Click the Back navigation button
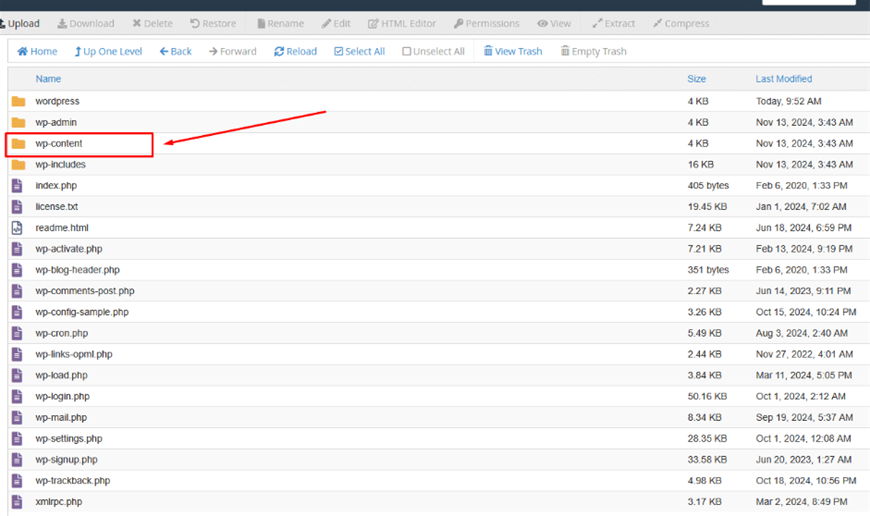This screenshot has width=870, height=516. pos(176,51)
